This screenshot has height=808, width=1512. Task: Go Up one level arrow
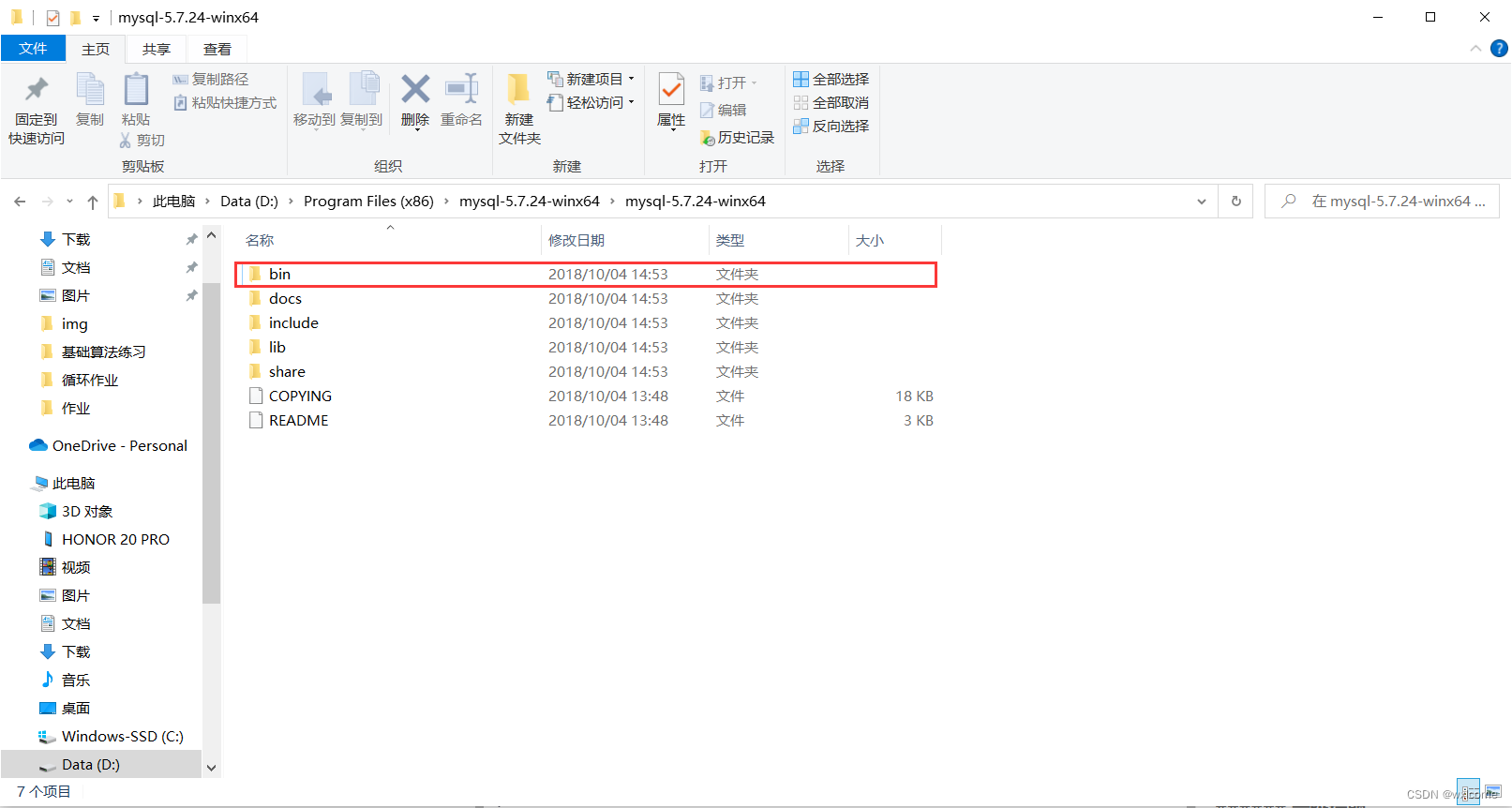[x=93, y=202]
